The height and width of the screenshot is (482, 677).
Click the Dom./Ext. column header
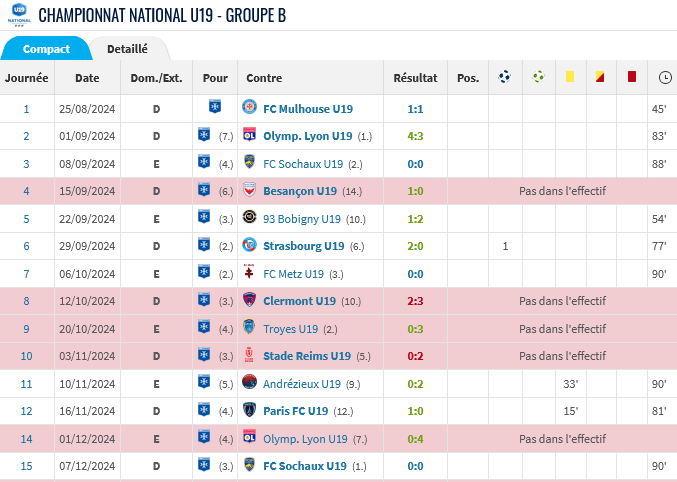pos(156,78)
